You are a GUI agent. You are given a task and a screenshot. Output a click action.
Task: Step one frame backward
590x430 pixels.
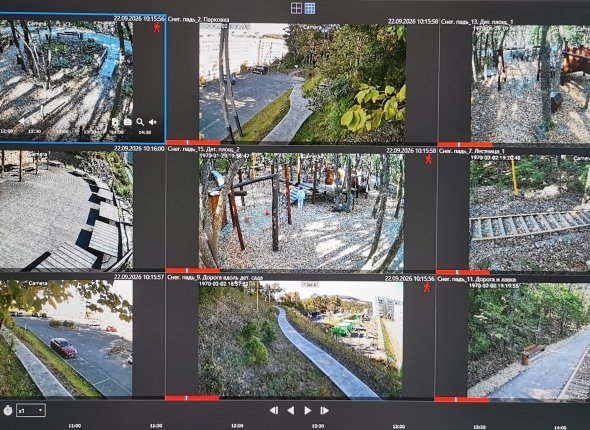coord(274,410)
